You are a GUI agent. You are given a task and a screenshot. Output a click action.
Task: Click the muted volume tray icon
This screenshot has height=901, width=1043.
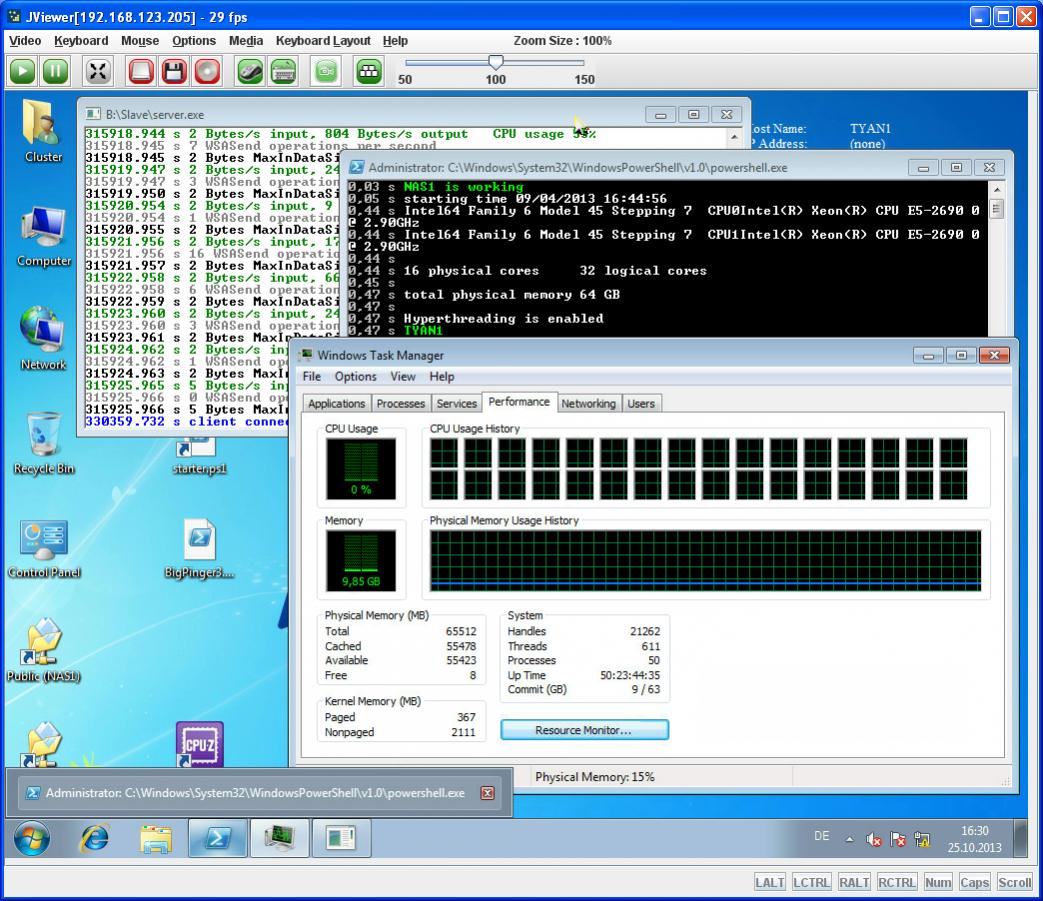(873, 840)
